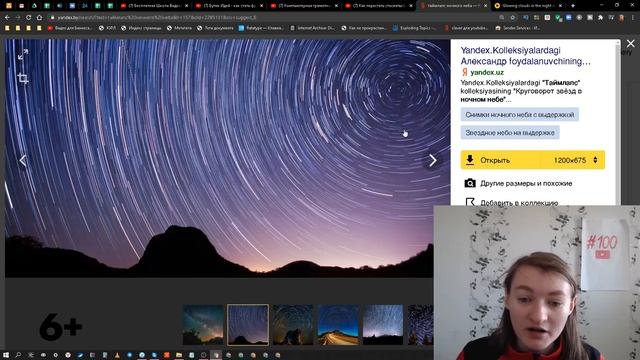This screenshot has height=360, width=640.
Task: Select the 'Звездное небо на выдержке' tag
Action: pyautogui.click(x=510, y=133)
